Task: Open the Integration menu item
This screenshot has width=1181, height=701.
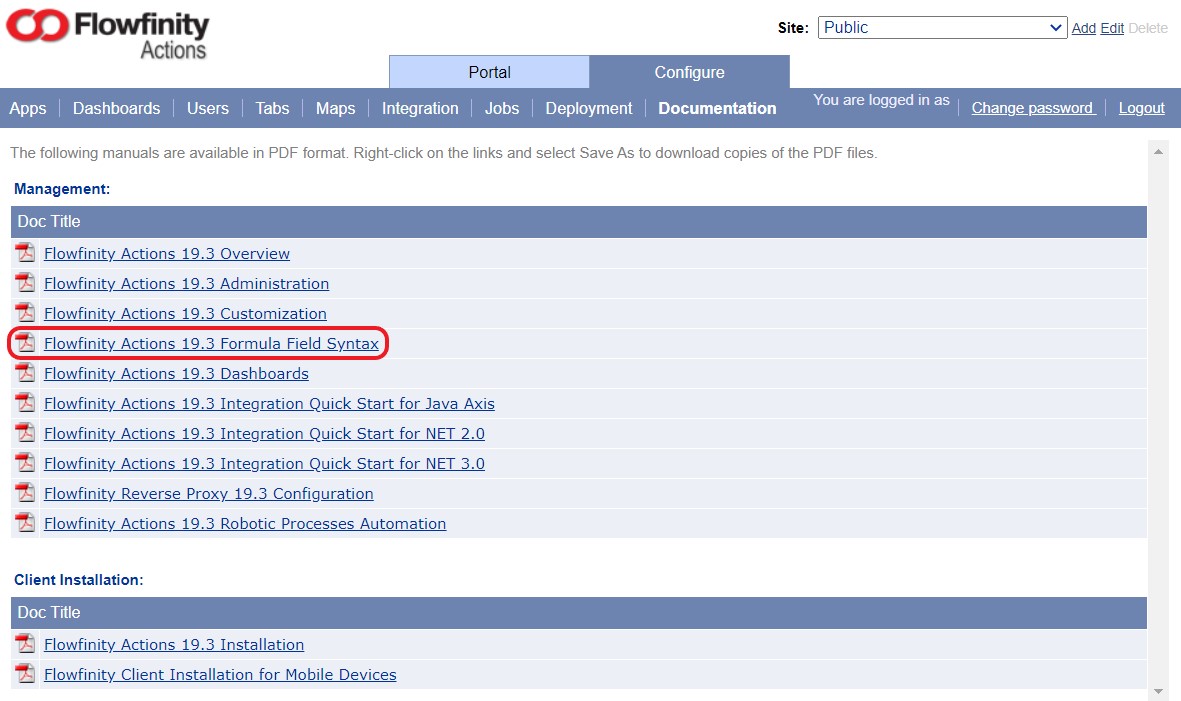Action: pos(420,108)
